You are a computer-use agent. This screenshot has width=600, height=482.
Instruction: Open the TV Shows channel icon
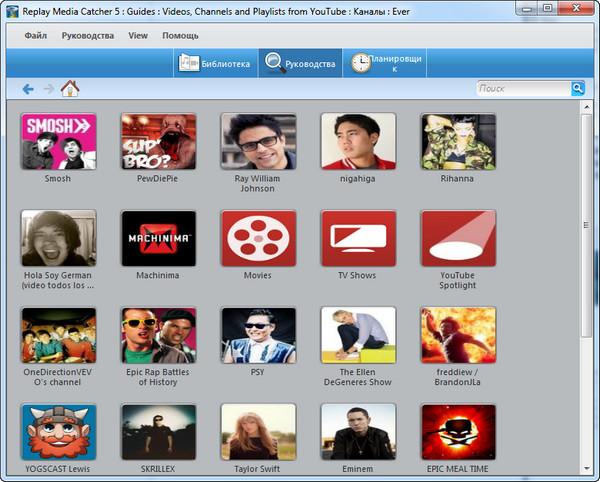(x=358, y=238)
